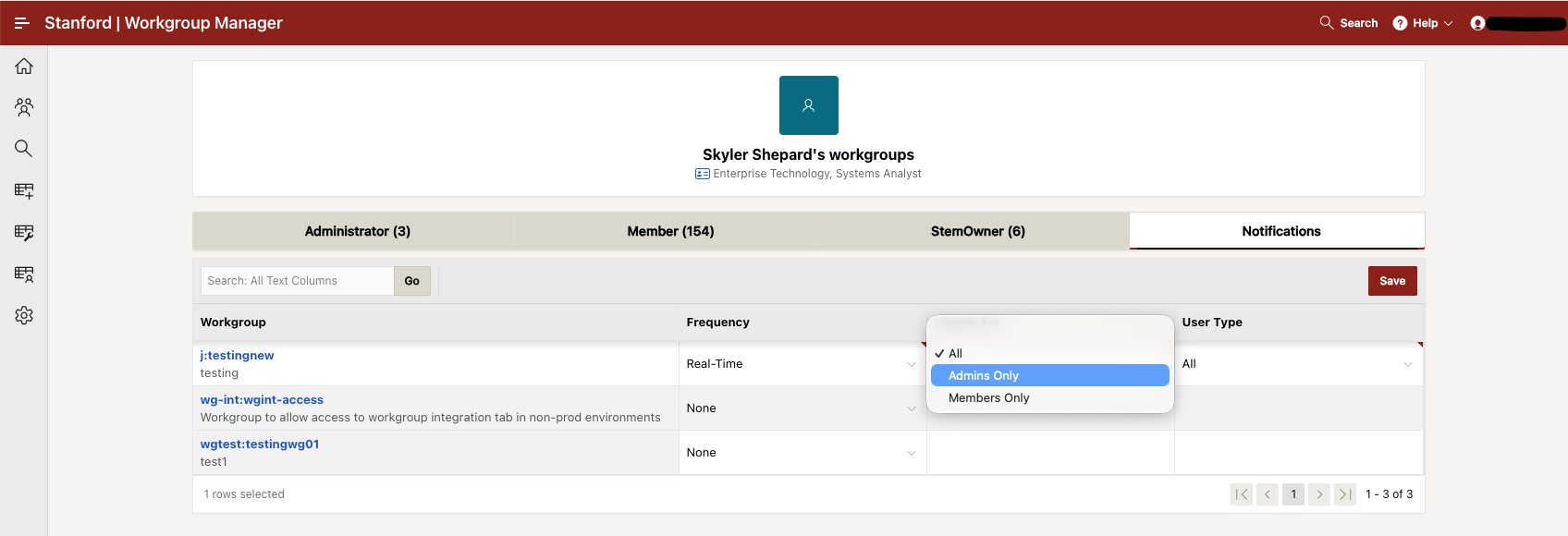This screenshot has height=536, width=1568.
Task: Focus the Search All Text Columns field
Action: (297, 281)
